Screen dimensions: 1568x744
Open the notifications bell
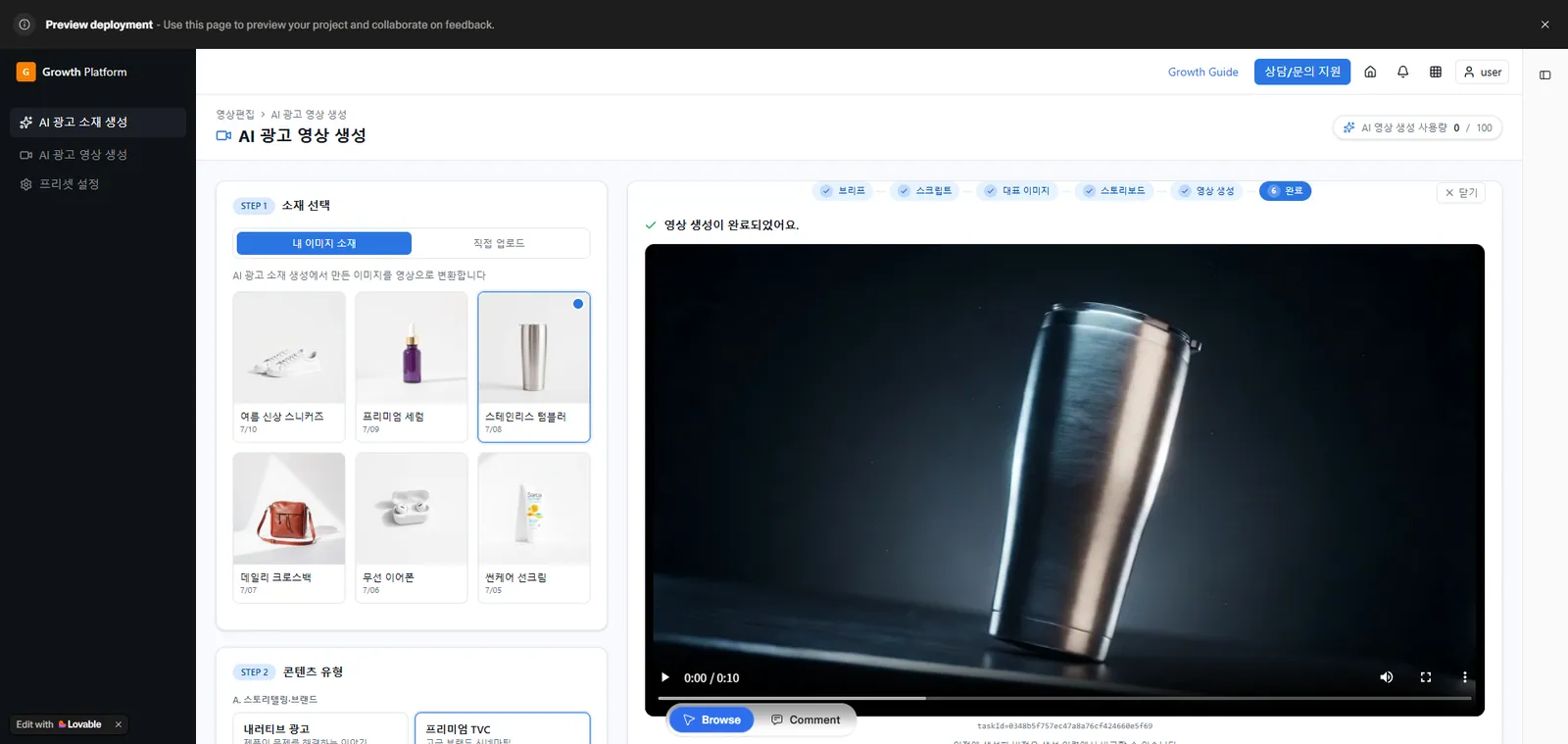pyautogui.click(x=1402, y=72)
